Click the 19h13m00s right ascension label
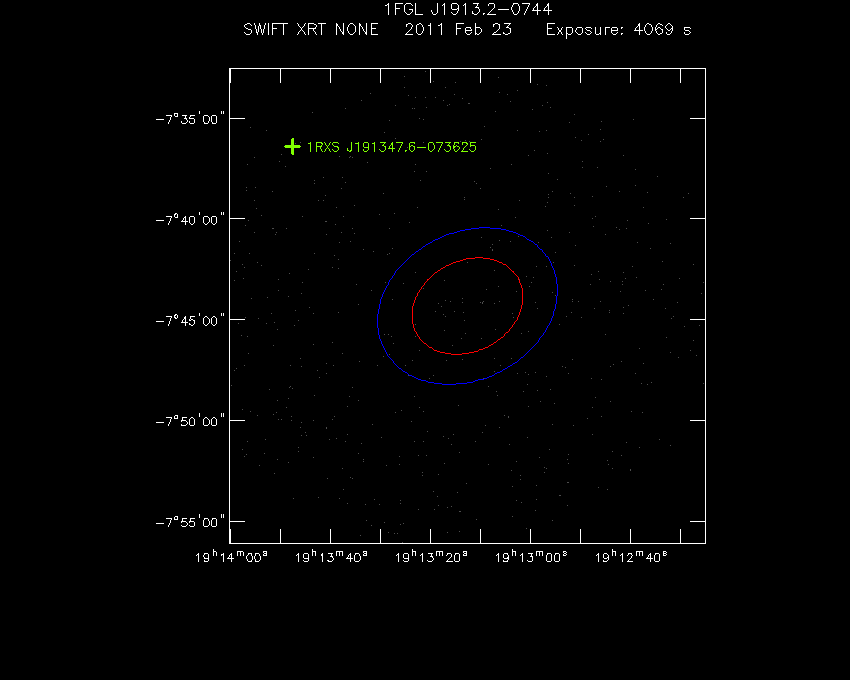Viewport: 850px width, 680px height. 531,557
